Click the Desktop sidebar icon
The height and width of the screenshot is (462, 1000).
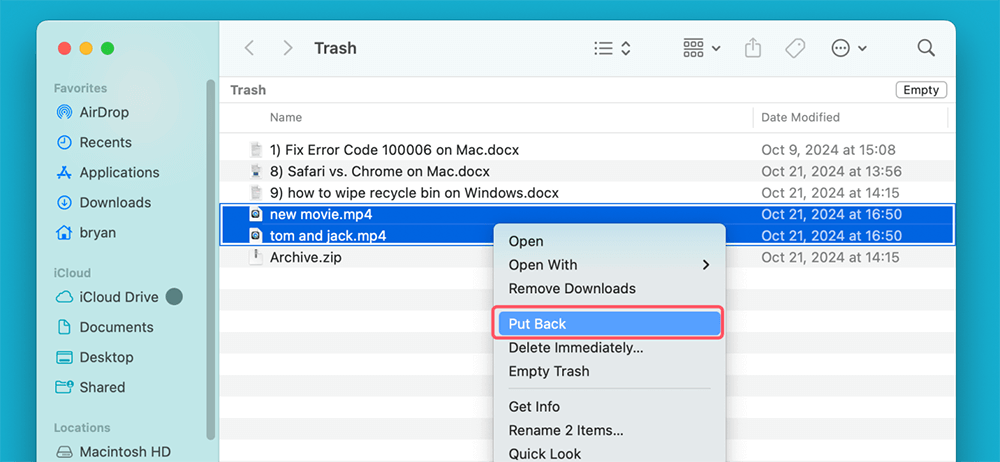pos(64,357)
